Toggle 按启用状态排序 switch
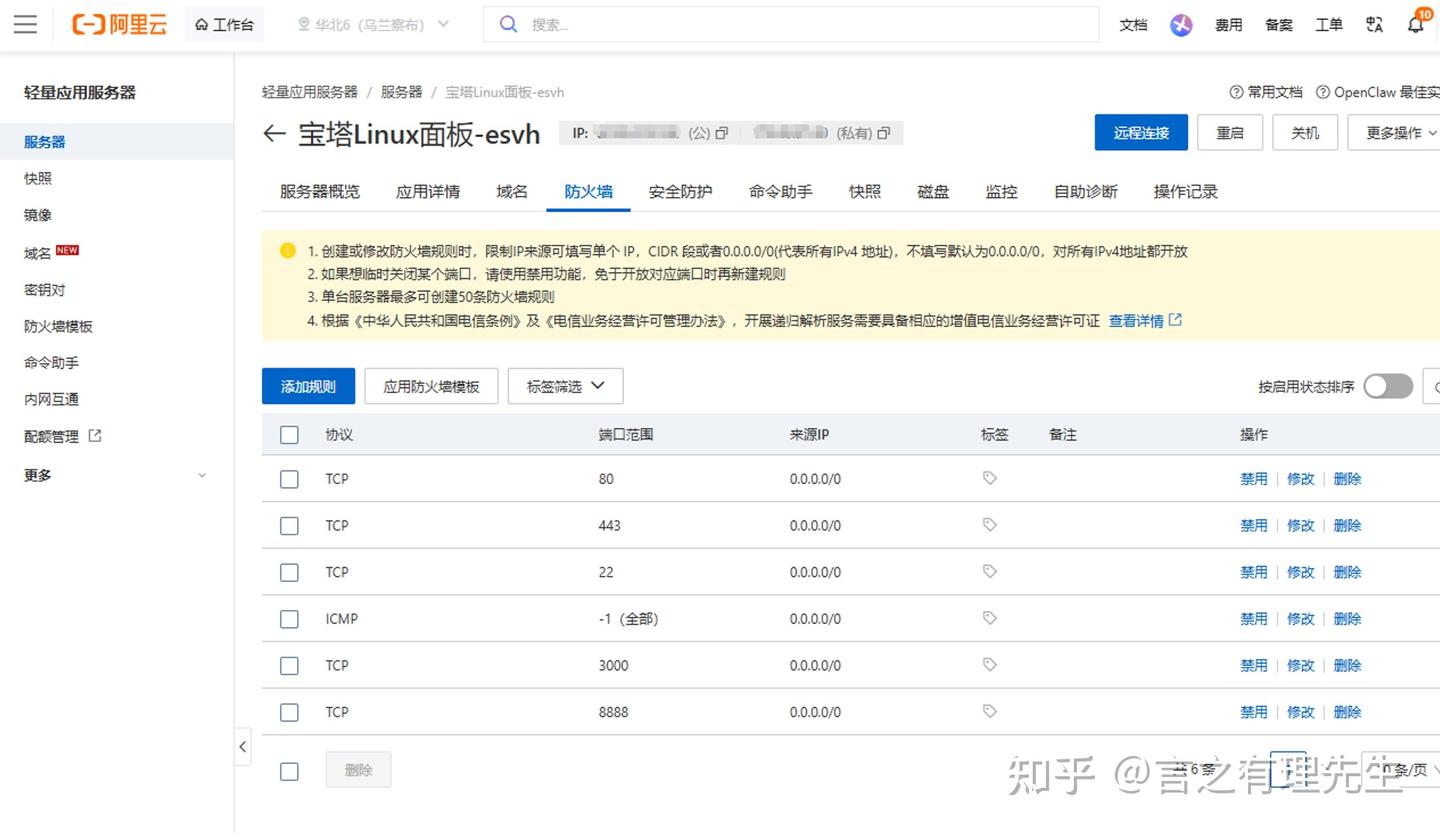 tap(1388, 386)
